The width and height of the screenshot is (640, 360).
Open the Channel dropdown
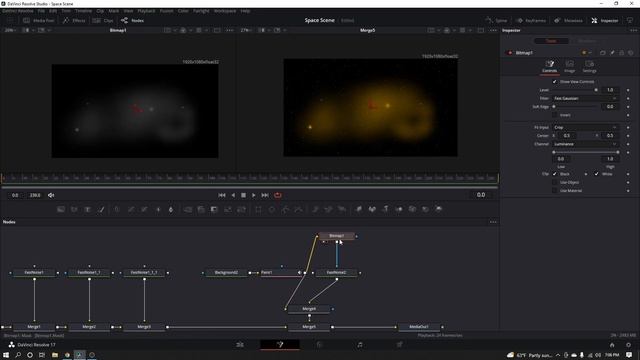coord(585,144)
